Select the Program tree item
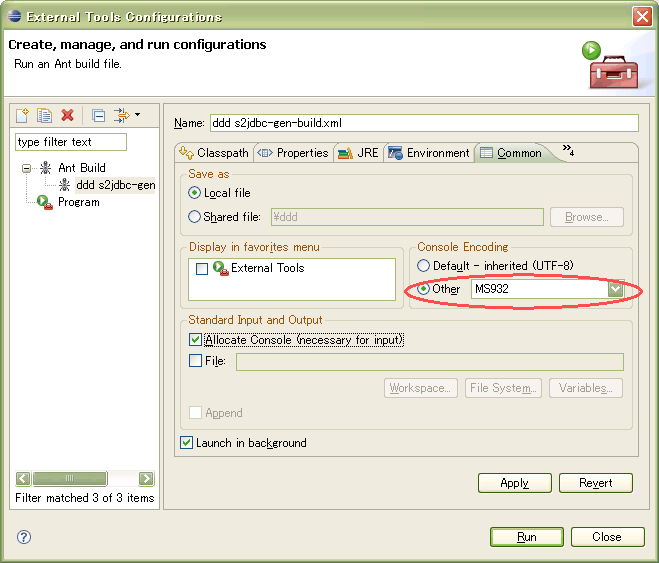Image resolution: width=659 pixels, height=563 pixels. [78, 202]
